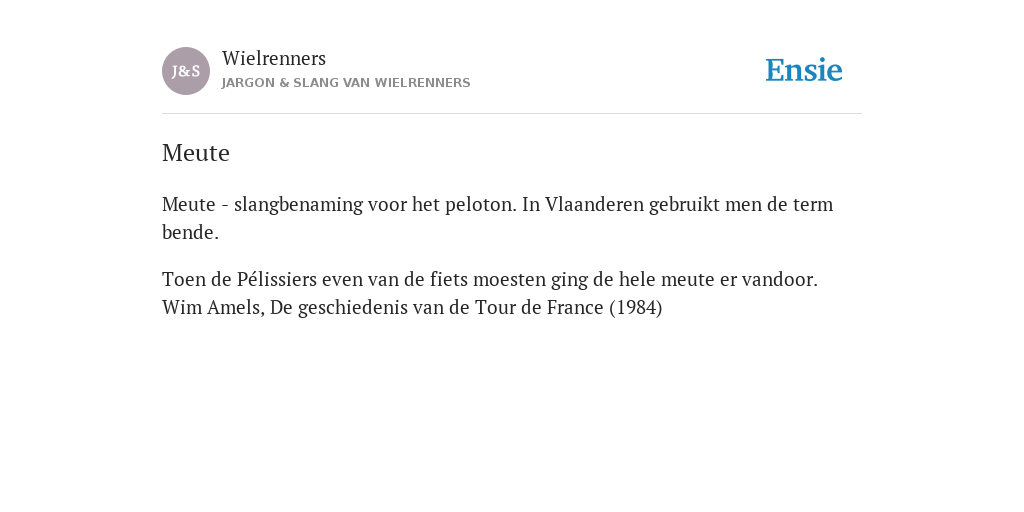Select Tour de France in the citation

pyautogui.click(x=539, y=308)
